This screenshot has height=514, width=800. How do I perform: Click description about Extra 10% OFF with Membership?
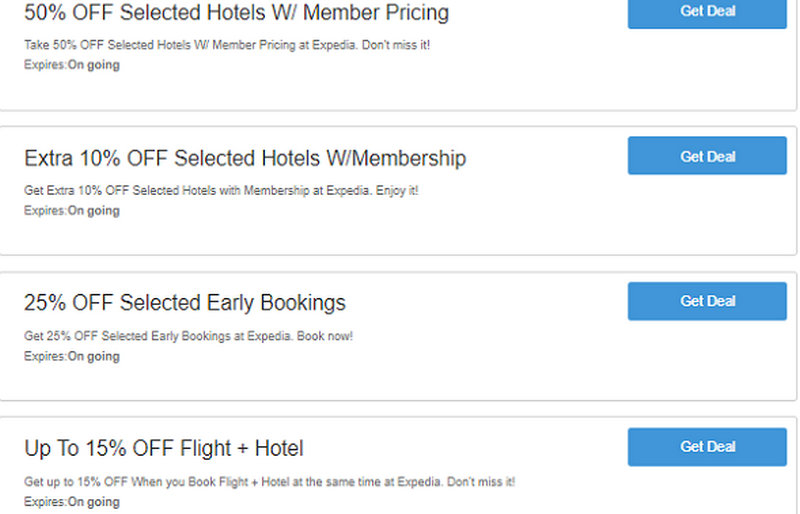click(x=221, y=190)
